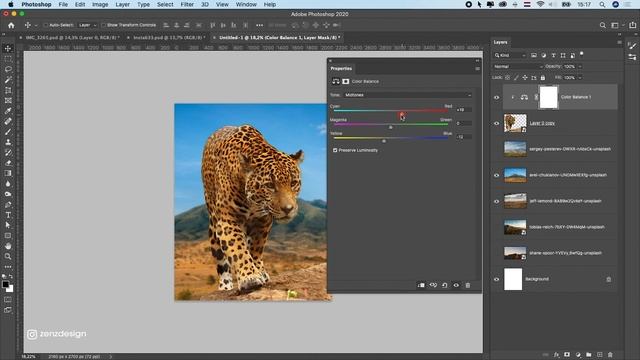Open the Image menu
Image resolution: width=640 pixels, height=360 pixels.
(100, 4)
